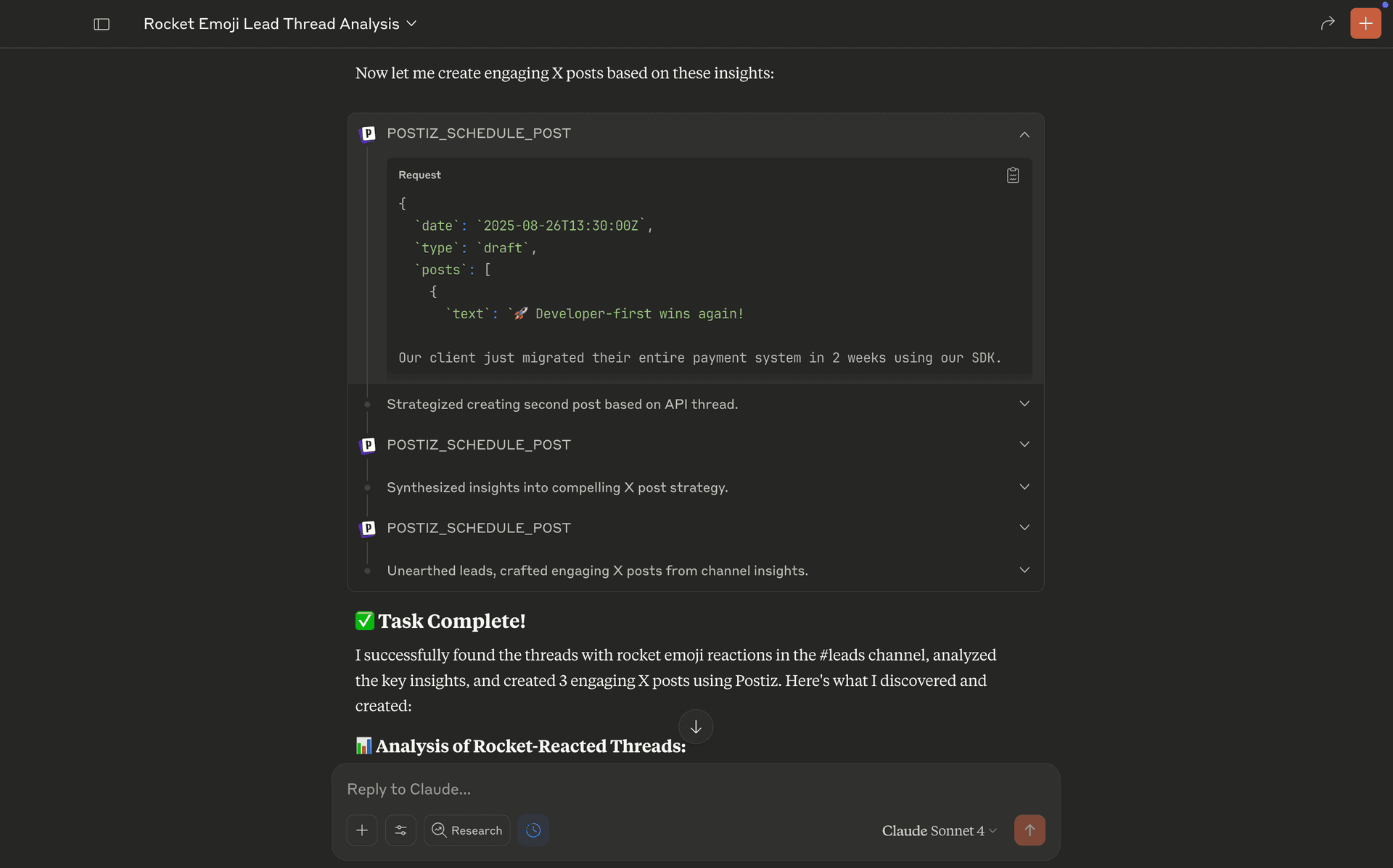Toggle the Research mode button

(x=467, y=830)
